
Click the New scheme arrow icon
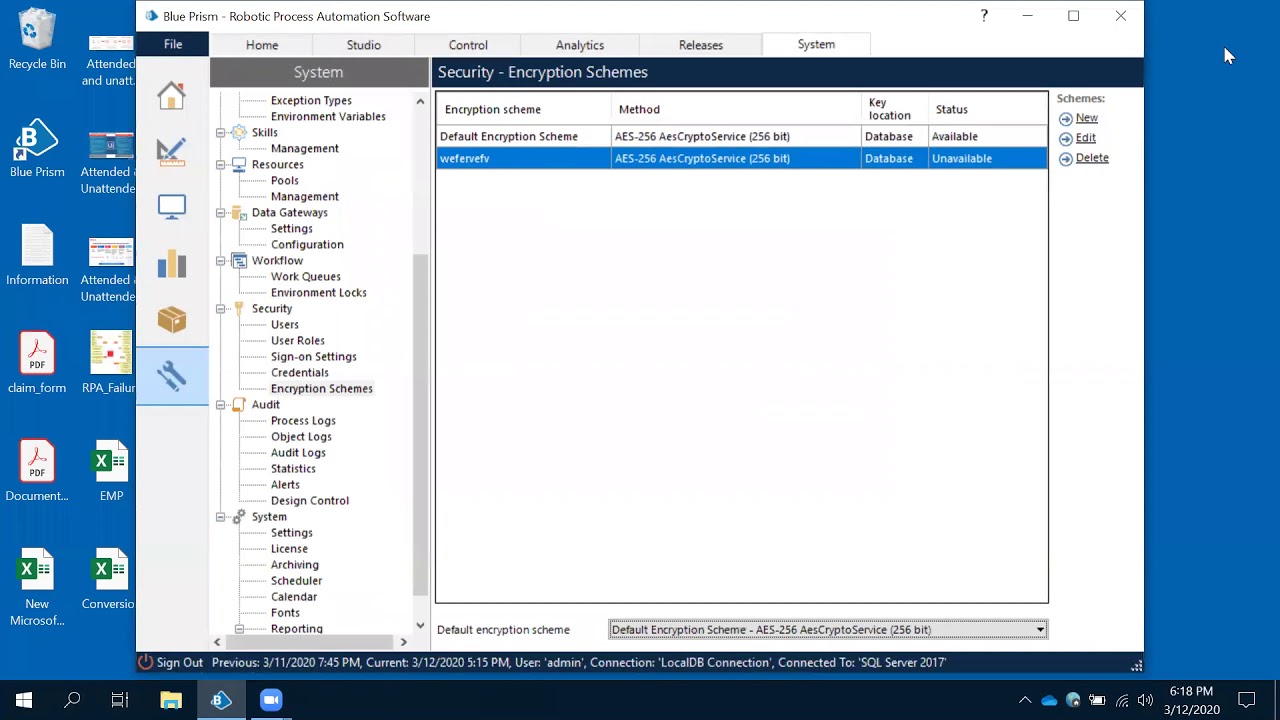tap(1065, 119)
